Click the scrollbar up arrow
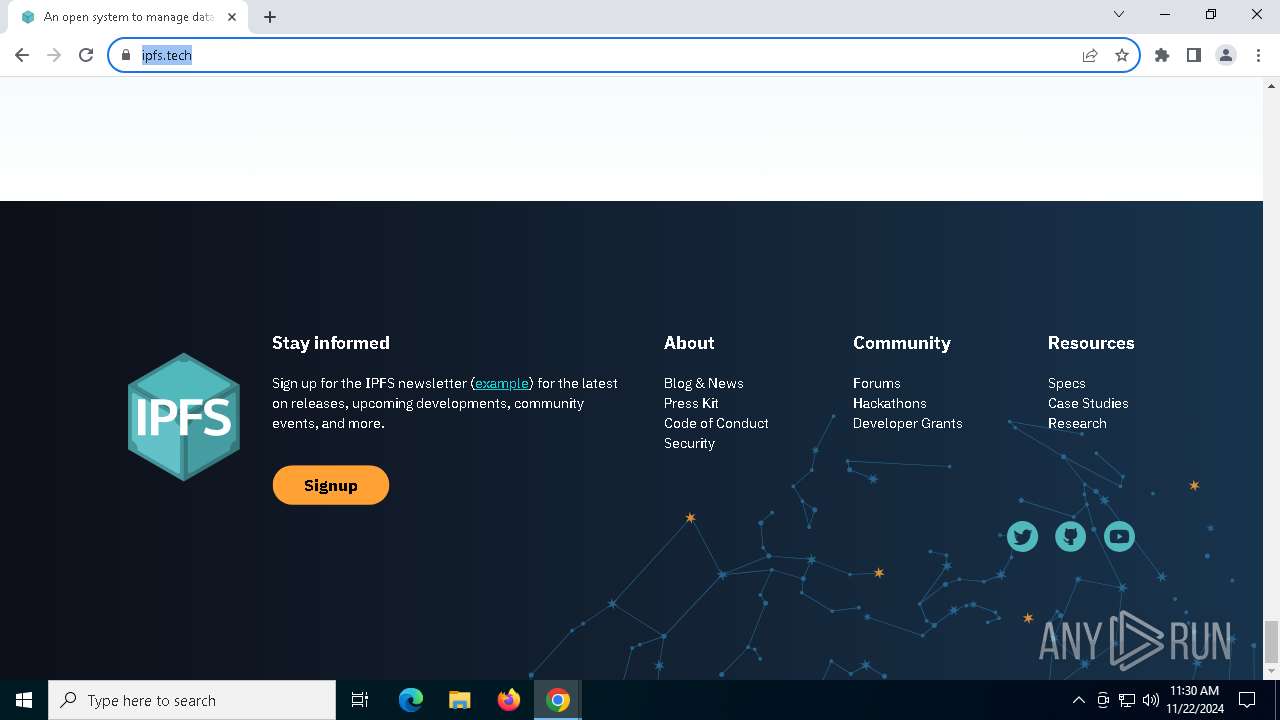 coord(1271,85)
